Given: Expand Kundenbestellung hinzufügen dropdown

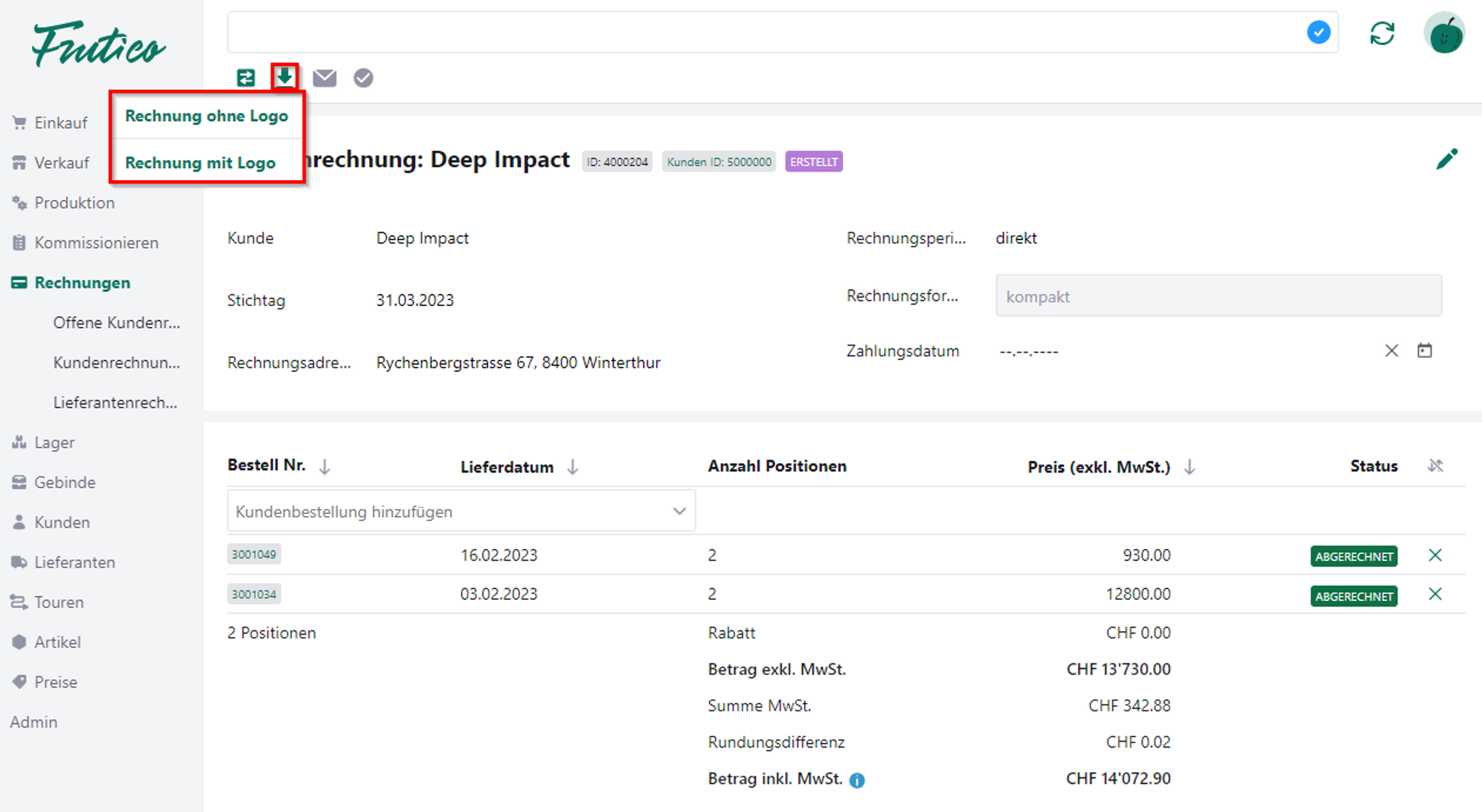Looking at the screenshot, I should coord(679,511).
